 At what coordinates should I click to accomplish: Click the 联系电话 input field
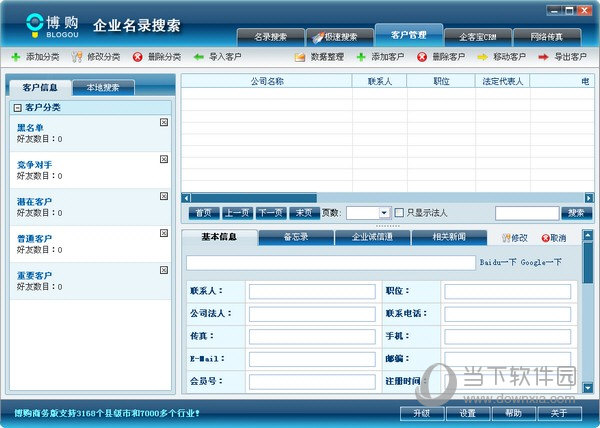pos(507,314)
